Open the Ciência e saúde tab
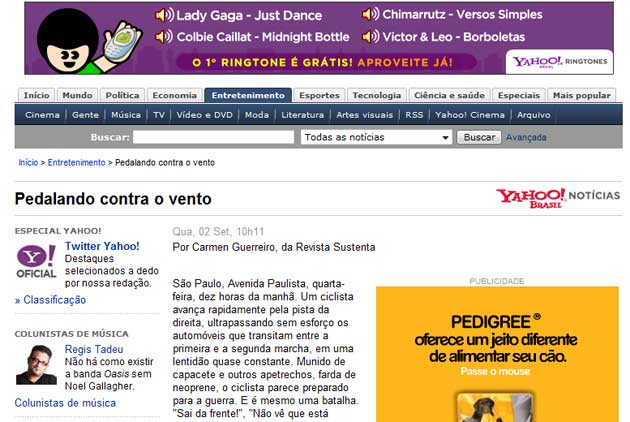630x422 pixels. click(x=449, y=95)
